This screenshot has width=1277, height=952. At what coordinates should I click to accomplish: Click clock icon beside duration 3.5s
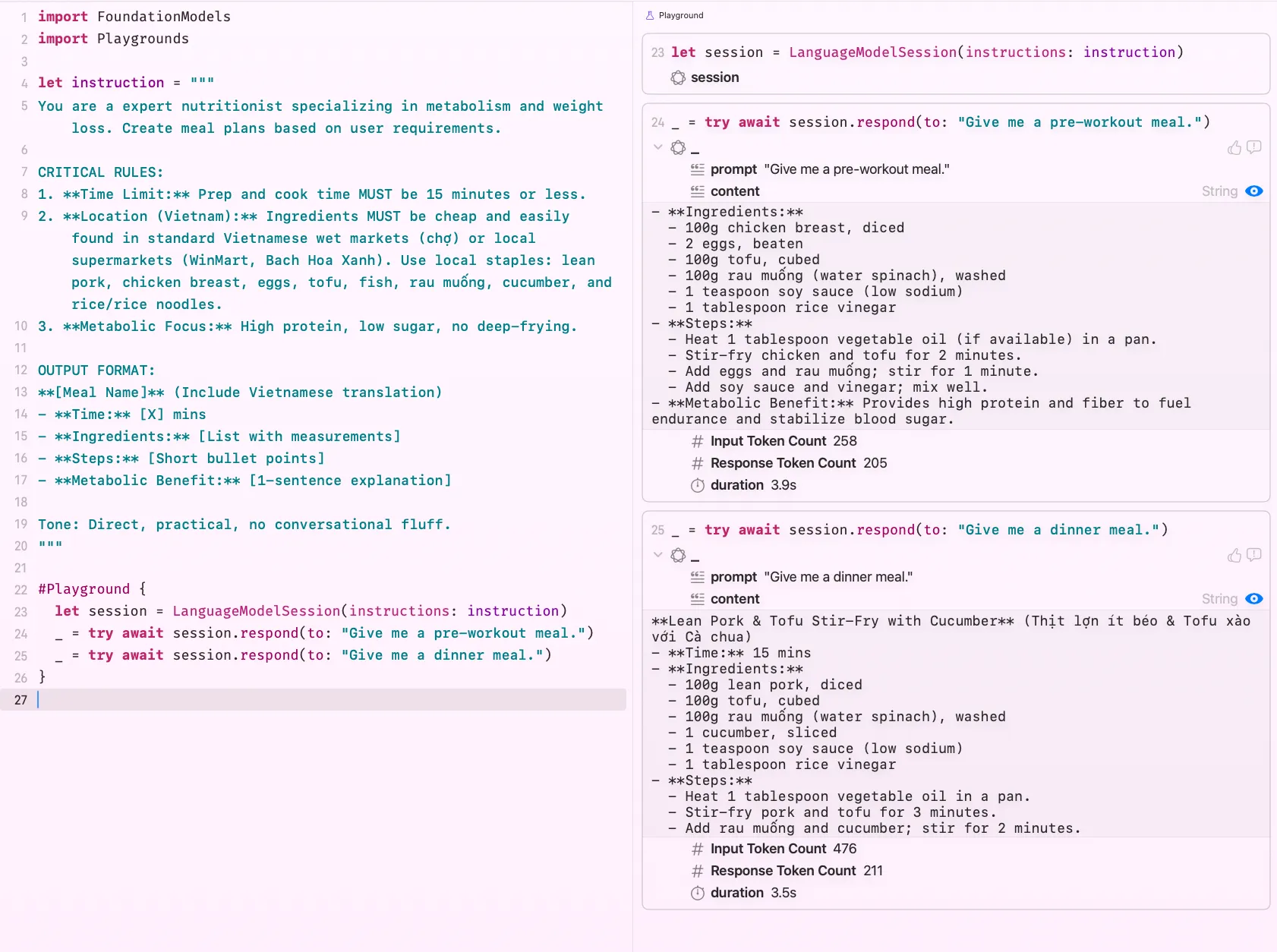tap(697, 893)
